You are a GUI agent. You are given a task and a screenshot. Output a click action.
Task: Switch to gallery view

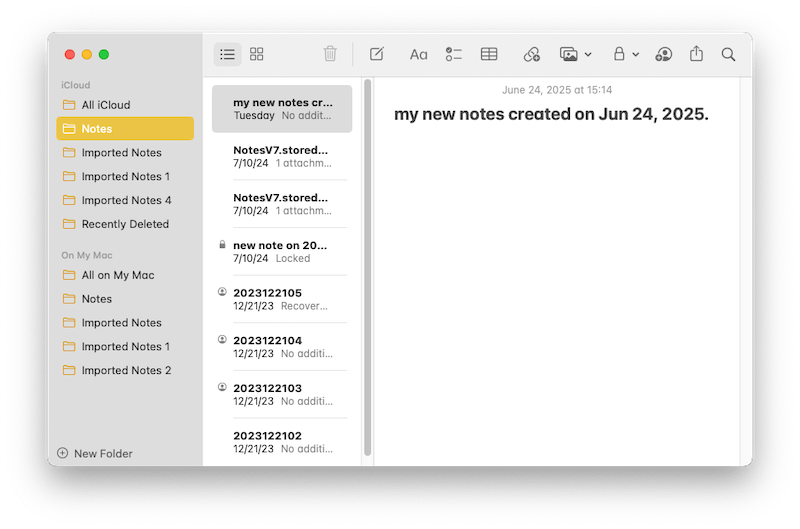tap(257, 54)
